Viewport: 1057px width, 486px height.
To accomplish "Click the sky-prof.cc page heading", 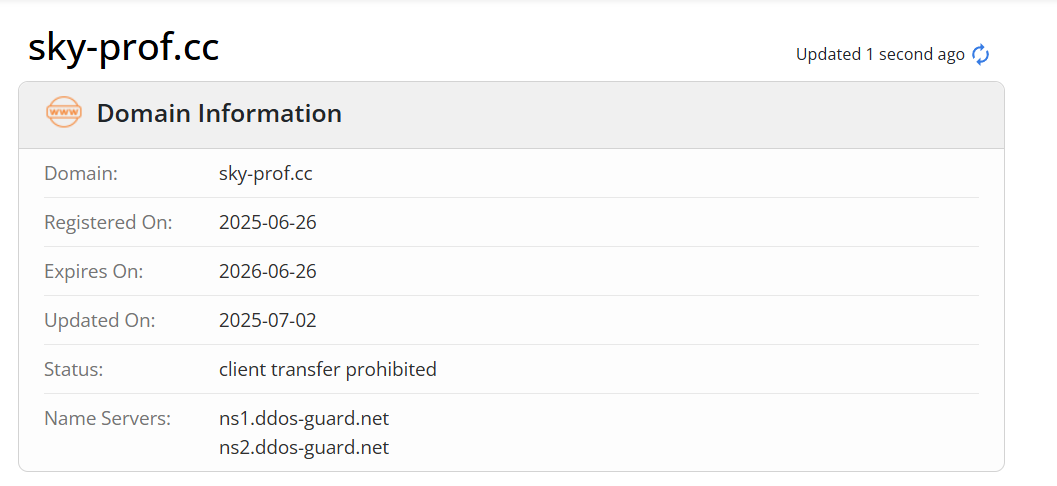I will [123, 47].
